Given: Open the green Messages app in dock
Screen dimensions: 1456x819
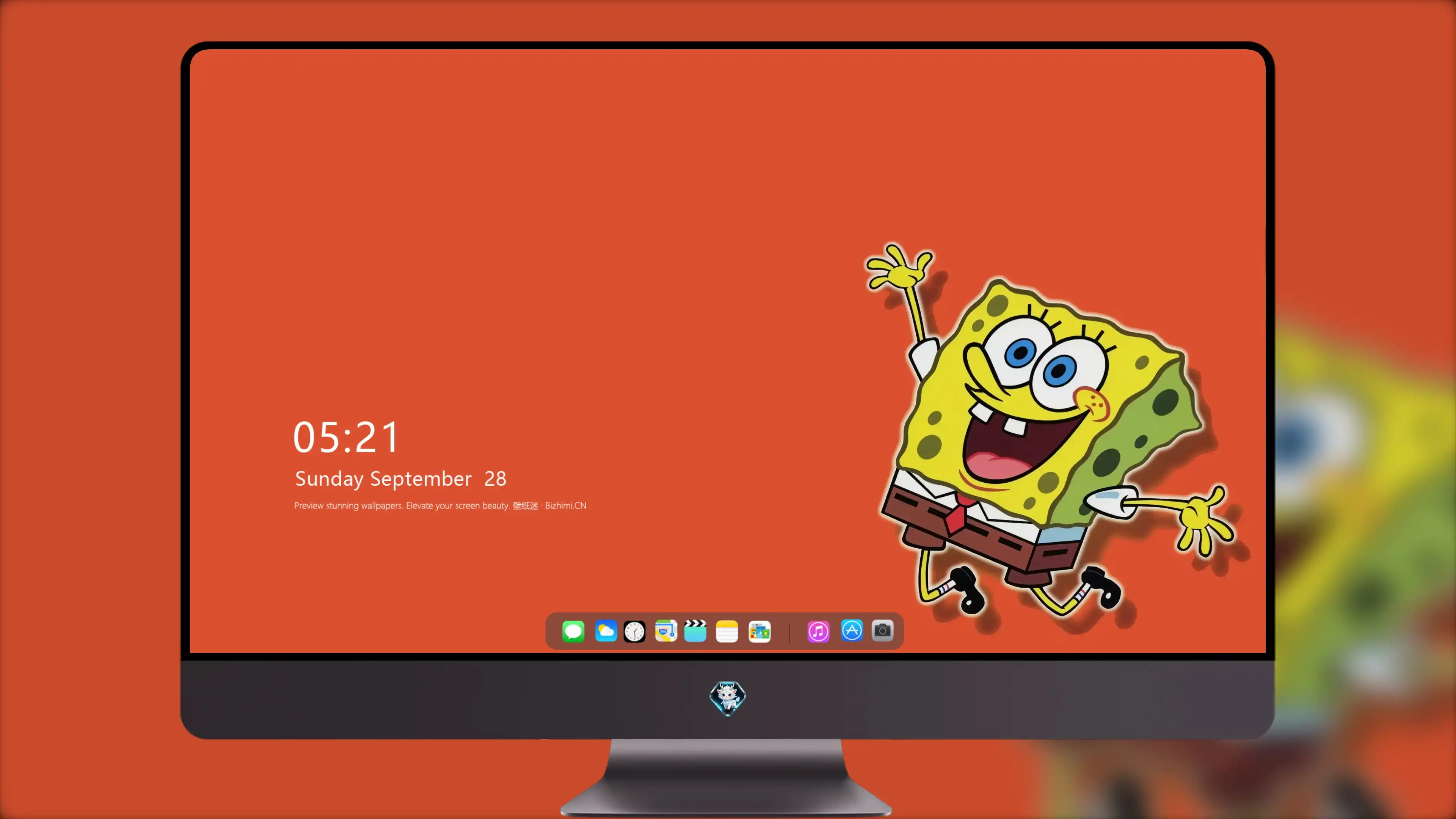Looking at the screenshot, I should click(573, 631).
